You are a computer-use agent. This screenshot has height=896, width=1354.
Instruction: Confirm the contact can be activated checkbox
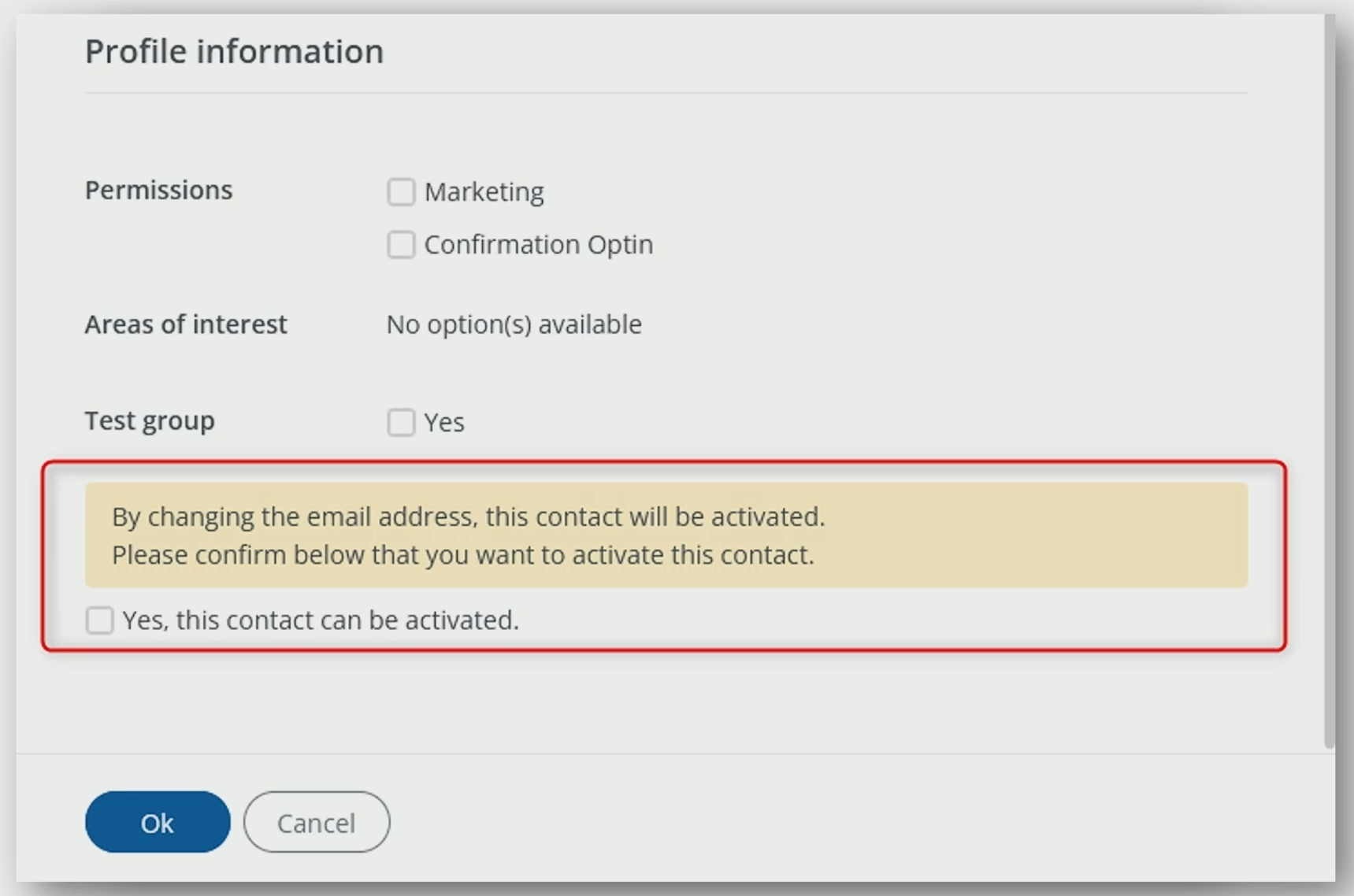(x=100, y=620)
